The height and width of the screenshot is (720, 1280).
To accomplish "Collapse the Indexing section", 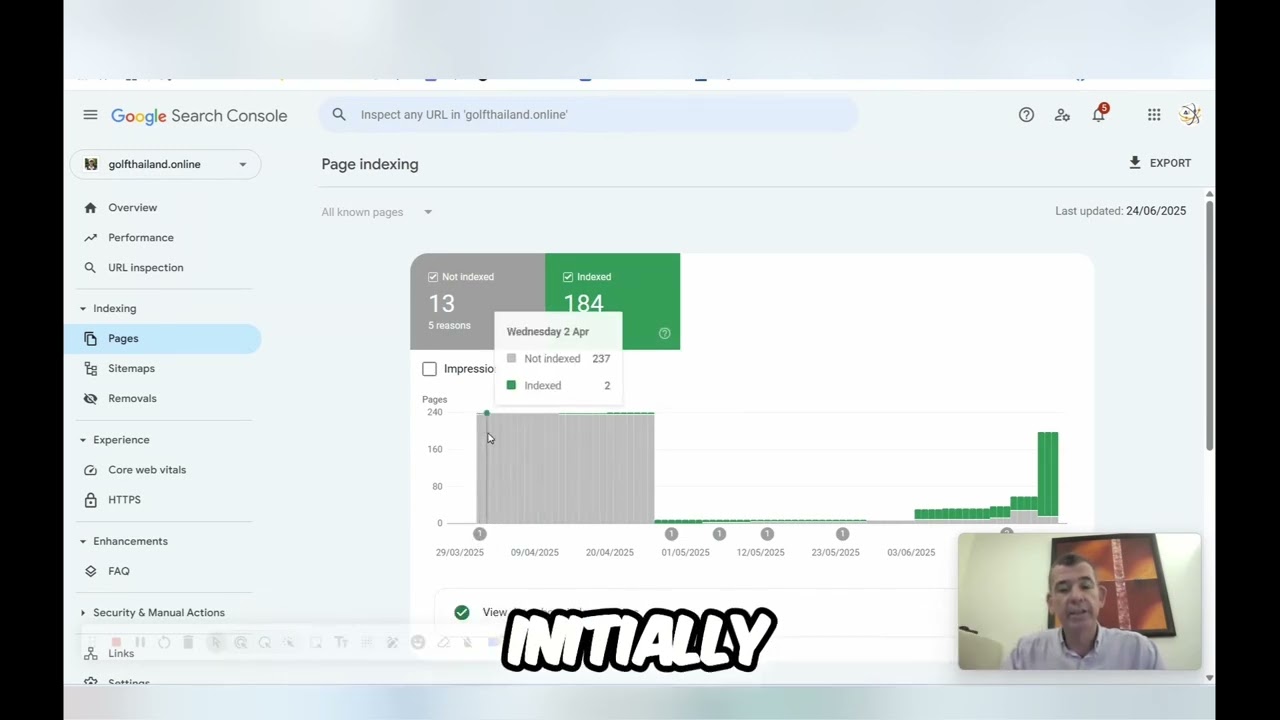I will click(x=110, y=309).
